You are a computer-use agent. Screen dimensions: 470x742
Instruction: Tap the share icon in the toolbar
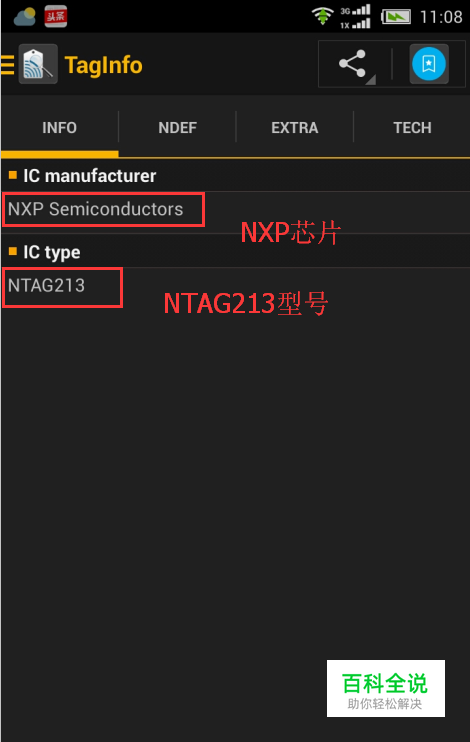pos(353,64)
